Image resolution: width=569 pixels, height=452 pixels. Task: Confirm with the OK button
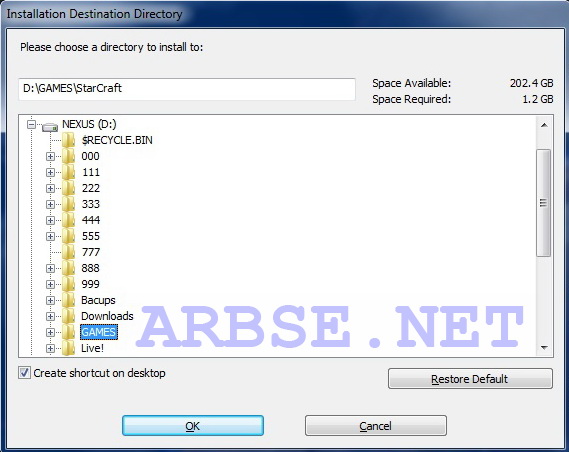[x=193, y=426]
